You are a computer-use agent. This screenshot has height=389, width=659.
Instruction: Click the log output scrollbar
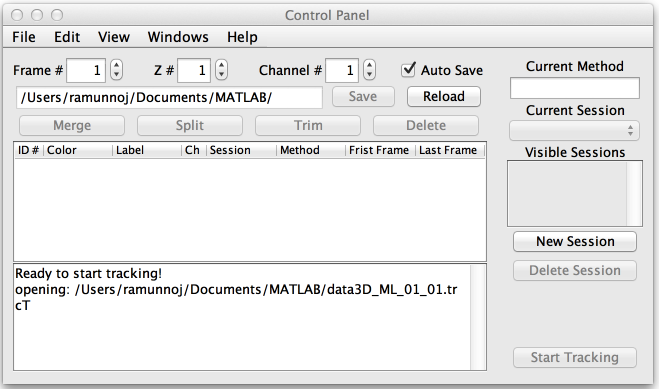478,317
